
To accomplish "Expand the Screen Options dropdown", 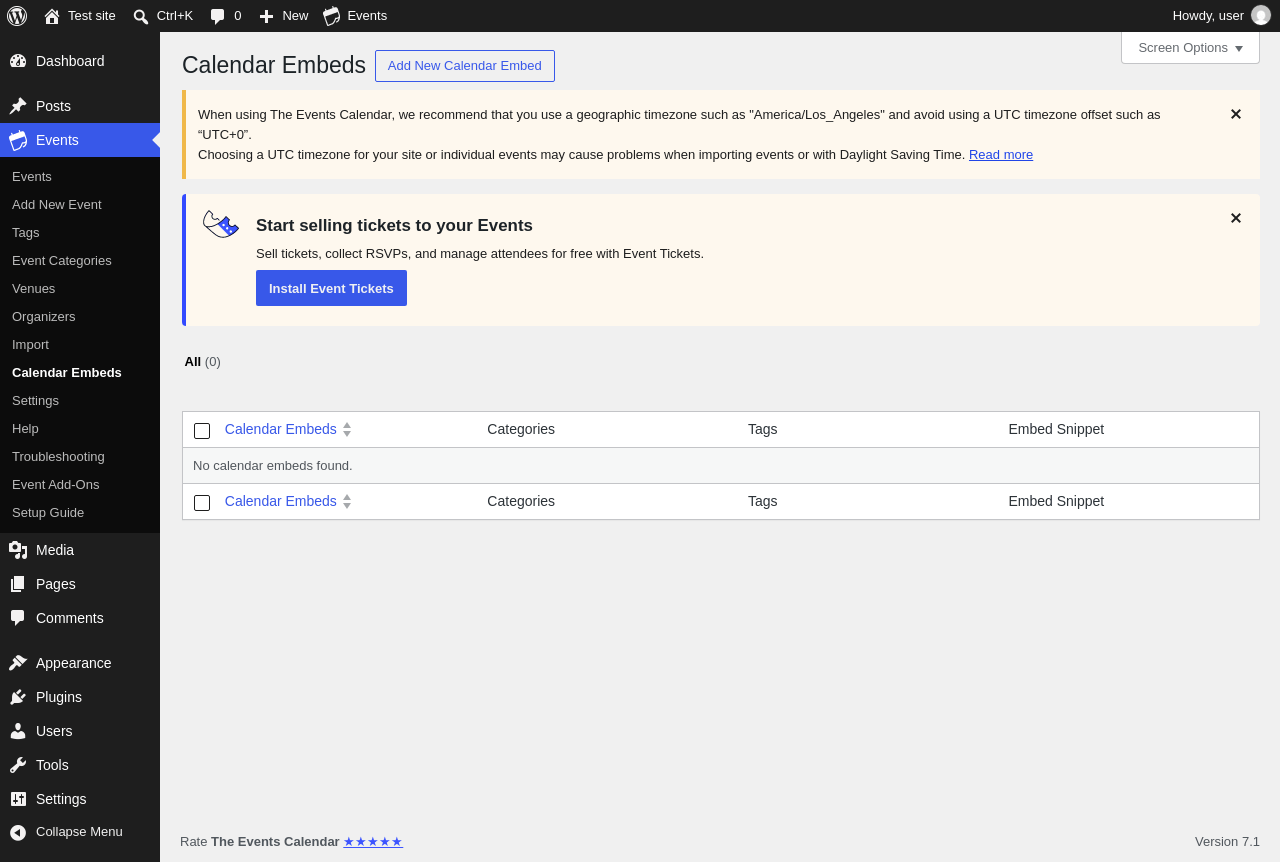I will point(1190,48).
